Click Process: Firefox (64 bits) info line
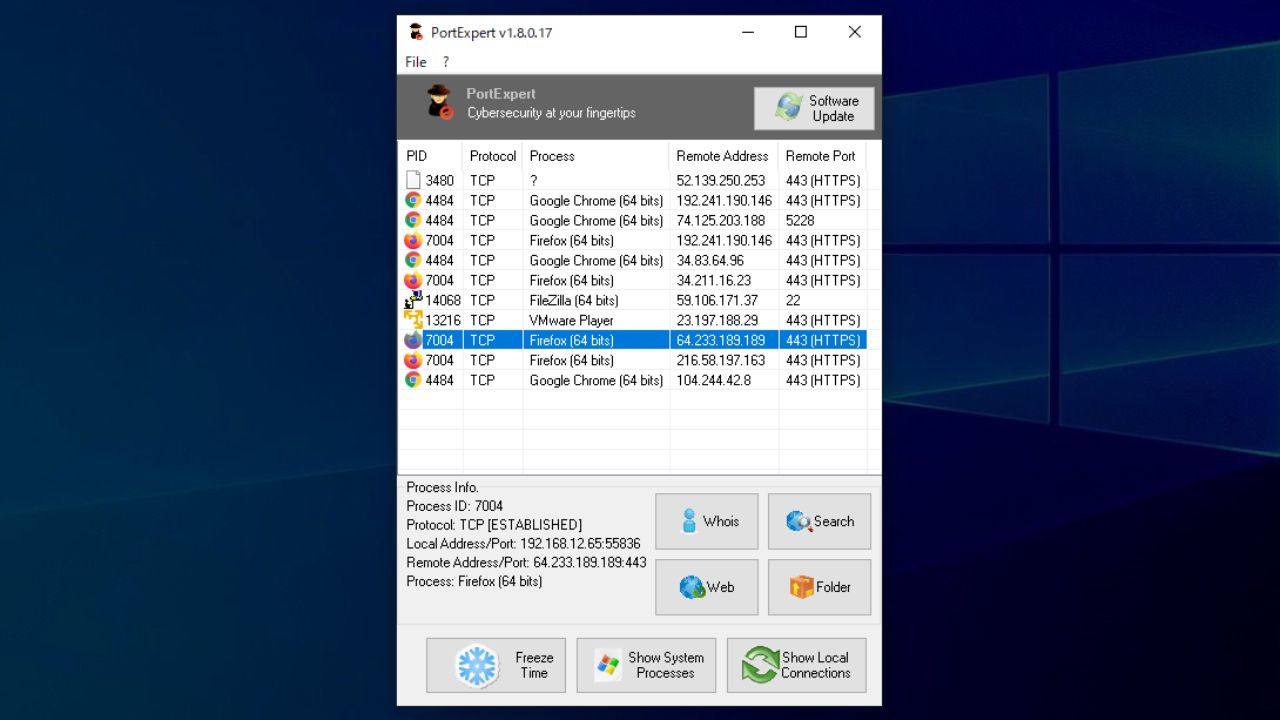Screen dimensions: 1280x720 [x=474, y=581]
